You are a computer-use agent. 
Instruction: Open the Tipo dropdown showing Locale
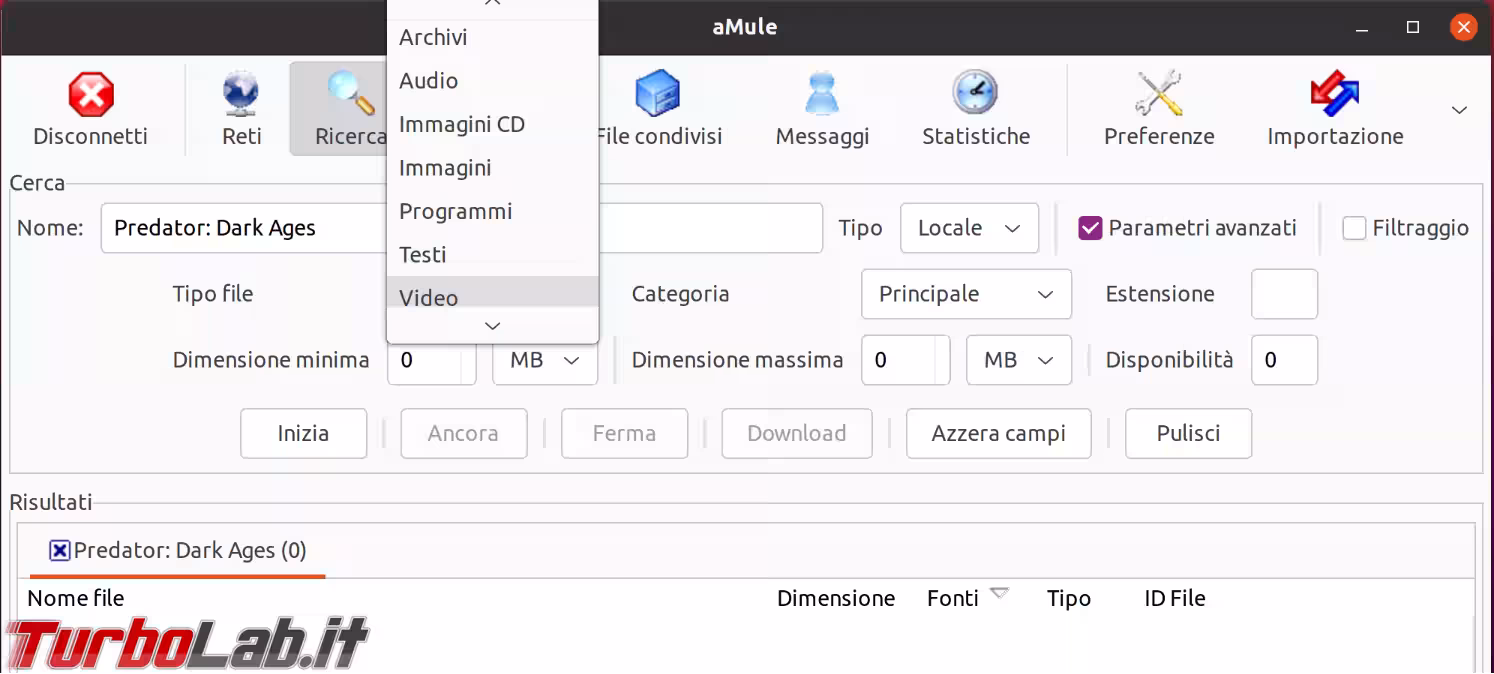(968, 228)
